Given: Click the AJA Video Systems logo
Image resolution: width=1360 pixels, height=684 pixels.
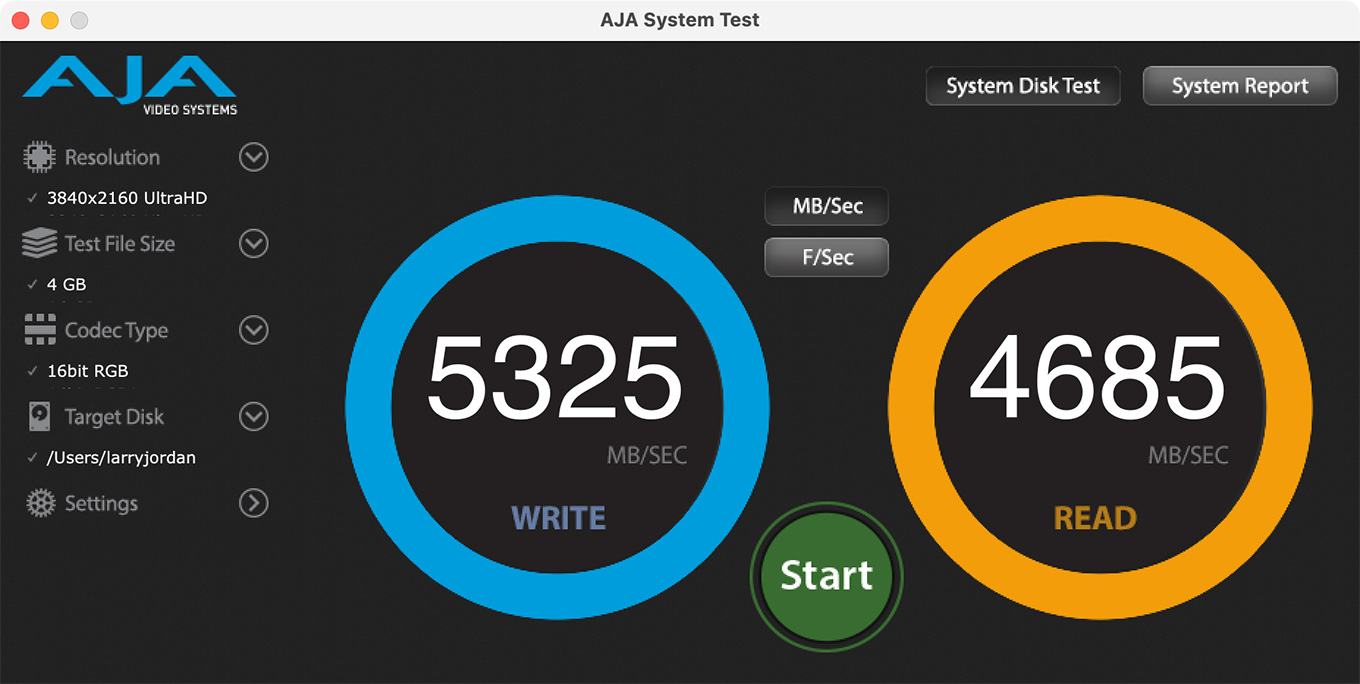Looking at the screenshot, I should [x=130, y=86].
